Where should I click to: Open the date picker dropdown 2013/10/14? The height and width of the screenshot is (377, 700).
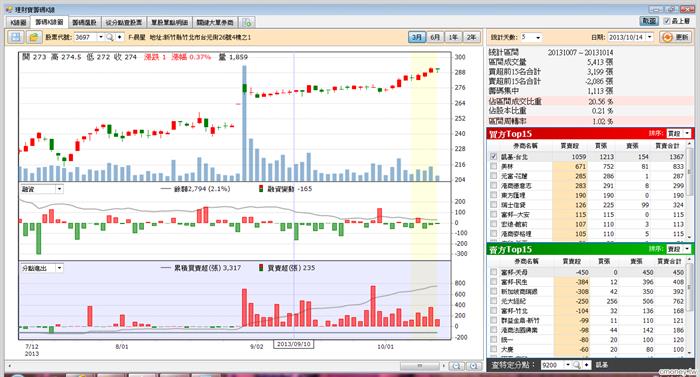650,38
